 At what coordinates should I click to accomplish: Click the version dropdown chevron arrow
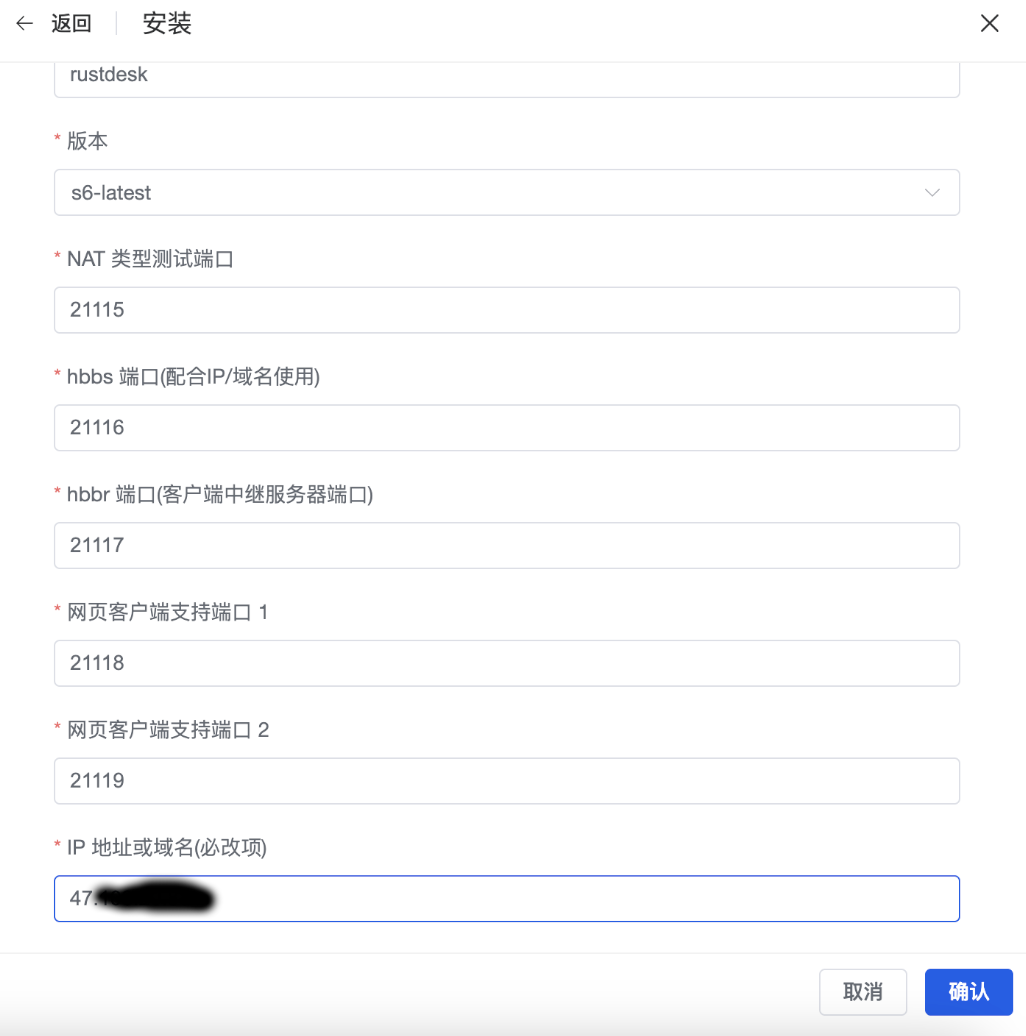pyautogui.click(x=932, y=193)
